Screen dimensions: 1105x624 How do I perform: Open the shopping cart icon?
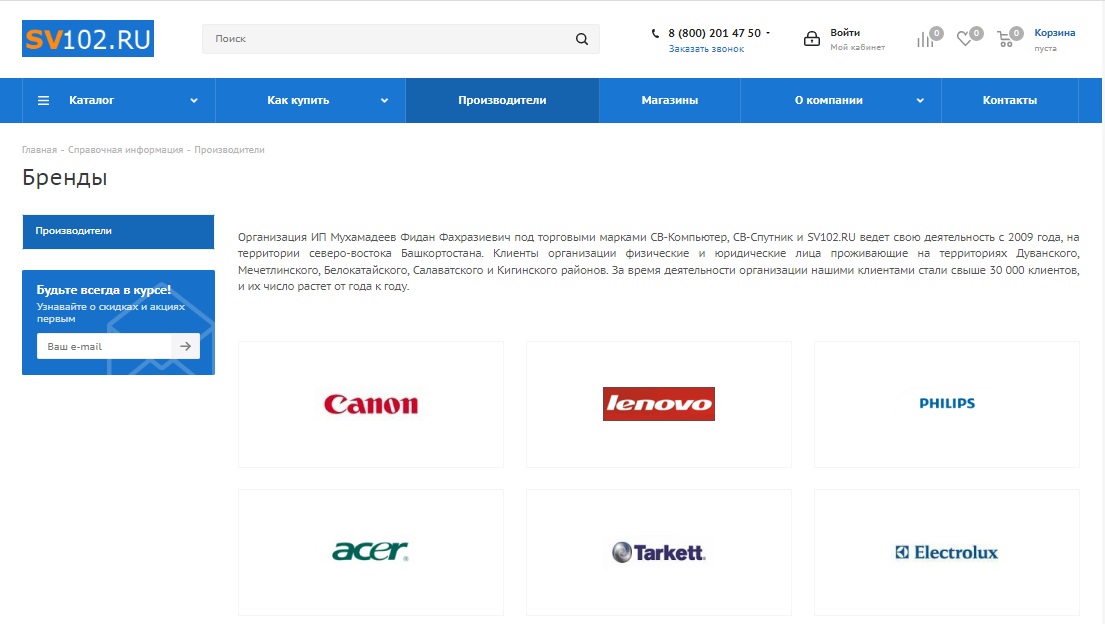[1005, 39]
